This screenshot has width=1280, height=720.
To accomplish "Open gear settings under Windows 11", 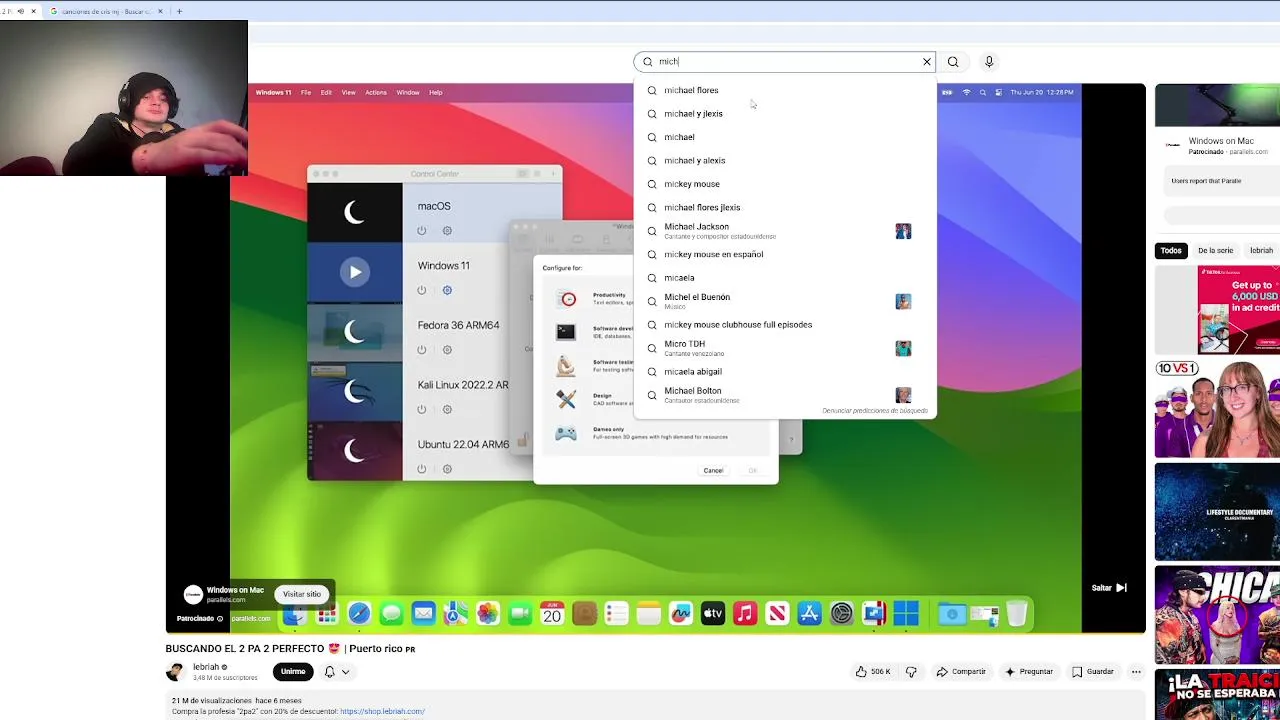I will click(x=447, y=291).
